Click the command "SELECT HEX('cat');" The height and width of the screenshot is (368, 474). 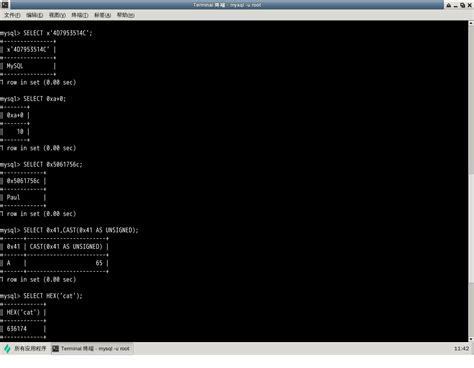point(53,296)
